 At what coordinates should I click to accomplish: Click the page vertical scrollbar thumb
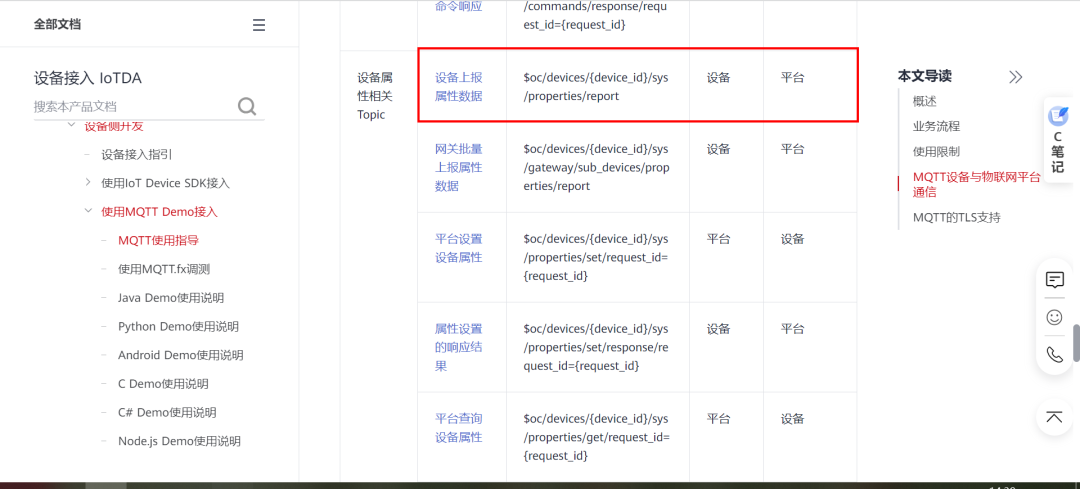[x=1076, y=343]
